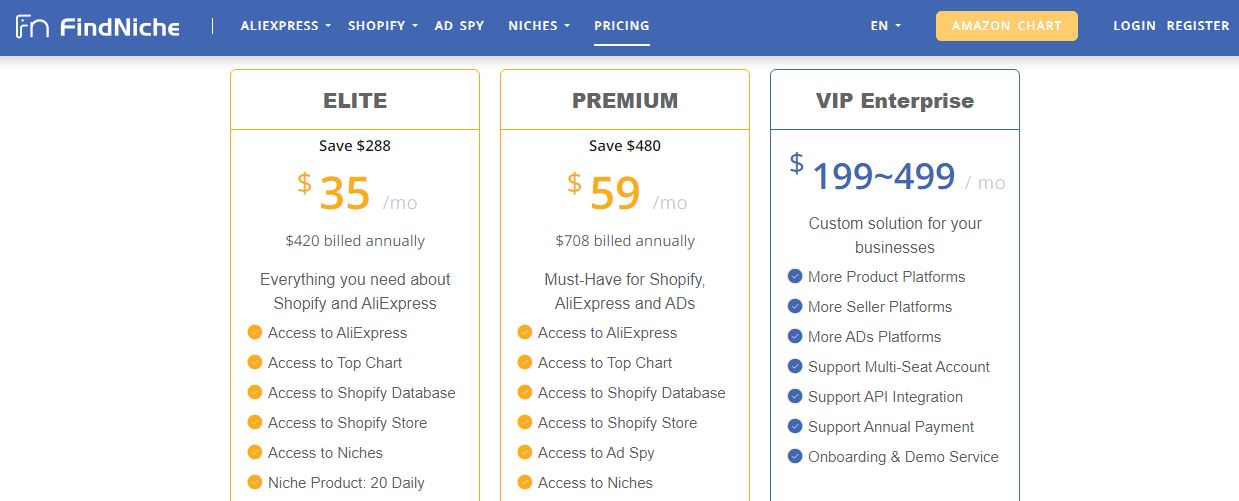Screen dimensions: 1239x501
Task: Open the EN language selector
Action: point(885,26)
